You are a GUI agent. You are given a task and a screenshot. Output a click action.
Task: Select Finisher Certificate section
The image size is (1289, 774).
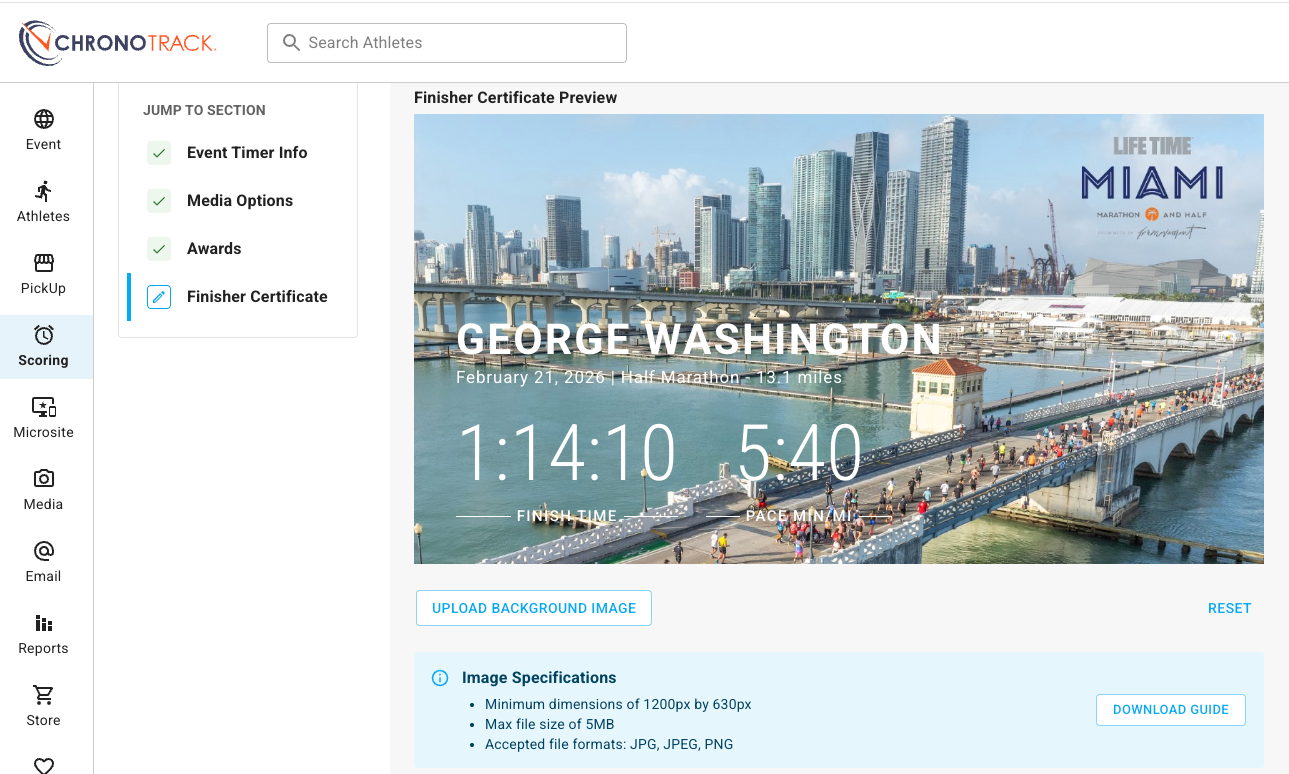(256, 297)
